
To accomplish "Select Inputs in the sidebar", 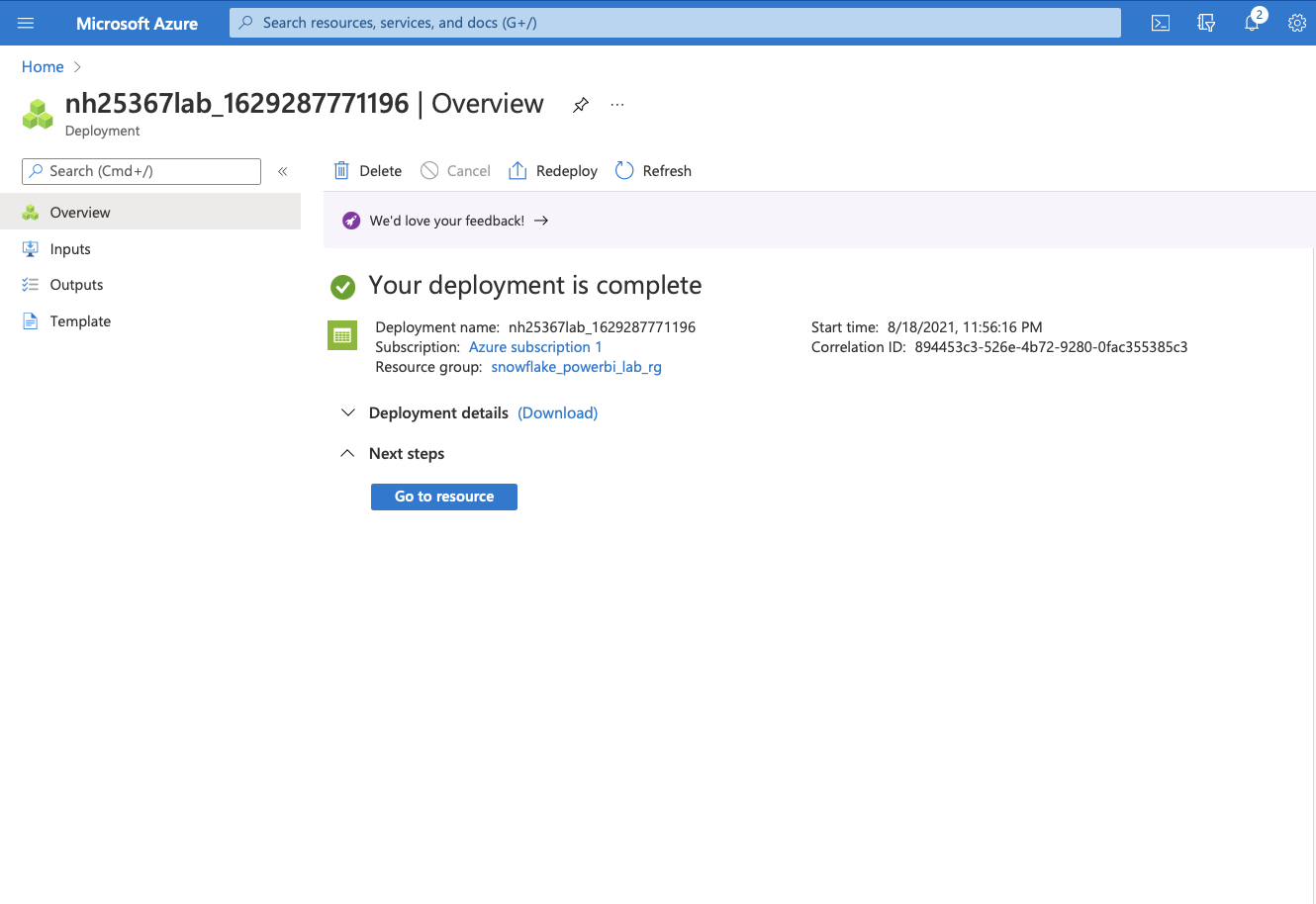I will pyautogui.click(x=70, y=249).
